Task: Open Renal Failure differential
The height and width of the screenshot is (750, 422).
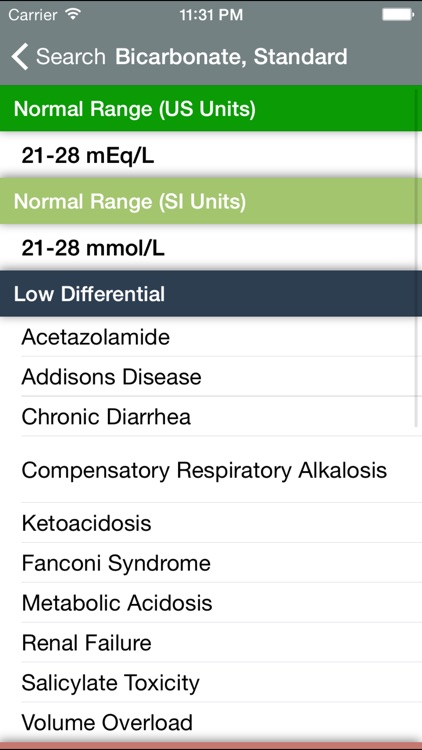Action: pos(211,642)
